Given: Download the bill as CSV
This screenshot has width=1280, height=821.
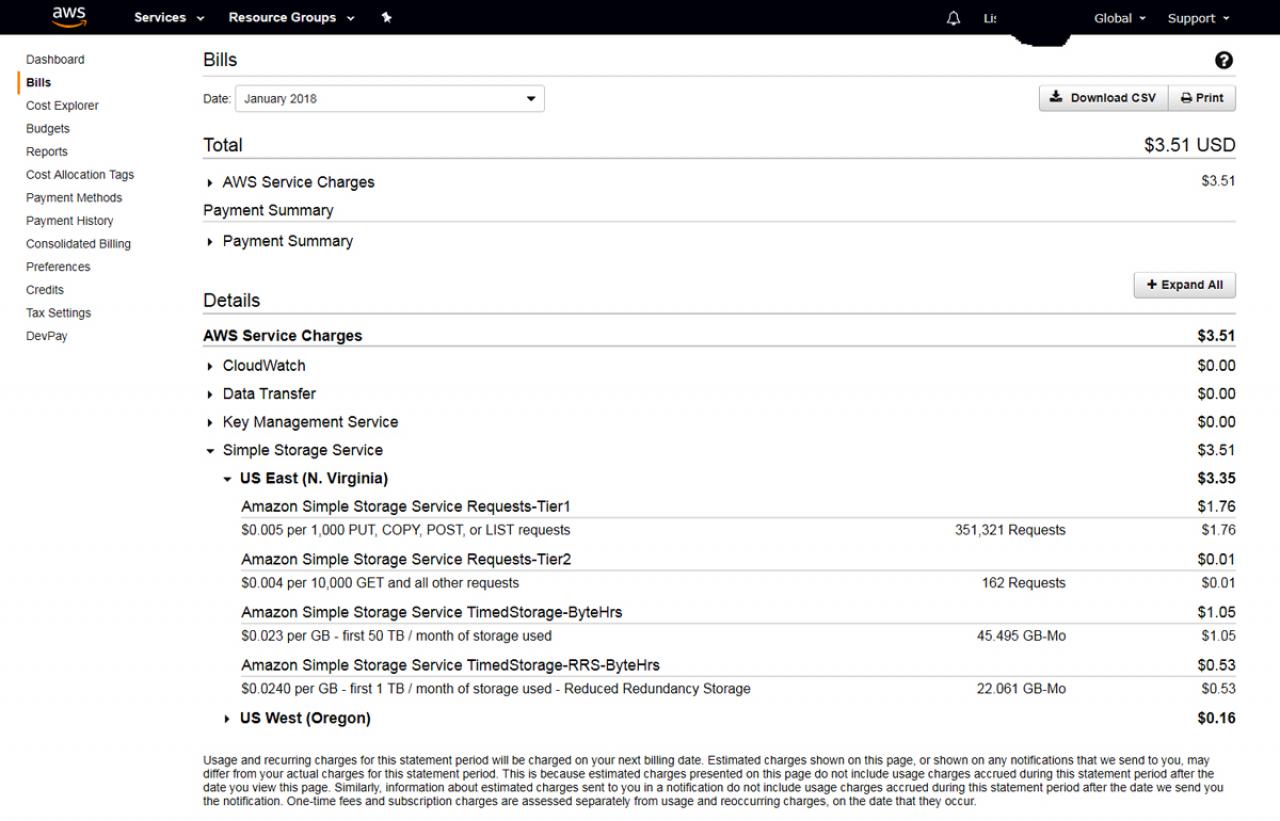Looking at the screenshot, I should tap(1103, 98).
